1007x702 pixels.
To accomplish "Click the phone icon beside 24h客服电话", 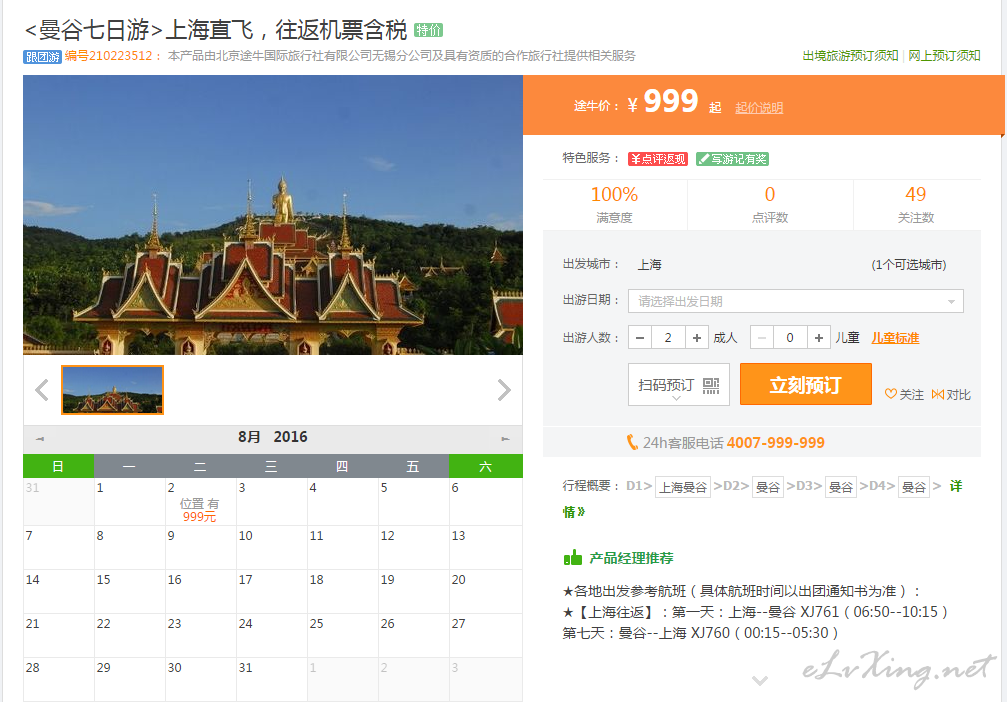I will tap(632, 443).
